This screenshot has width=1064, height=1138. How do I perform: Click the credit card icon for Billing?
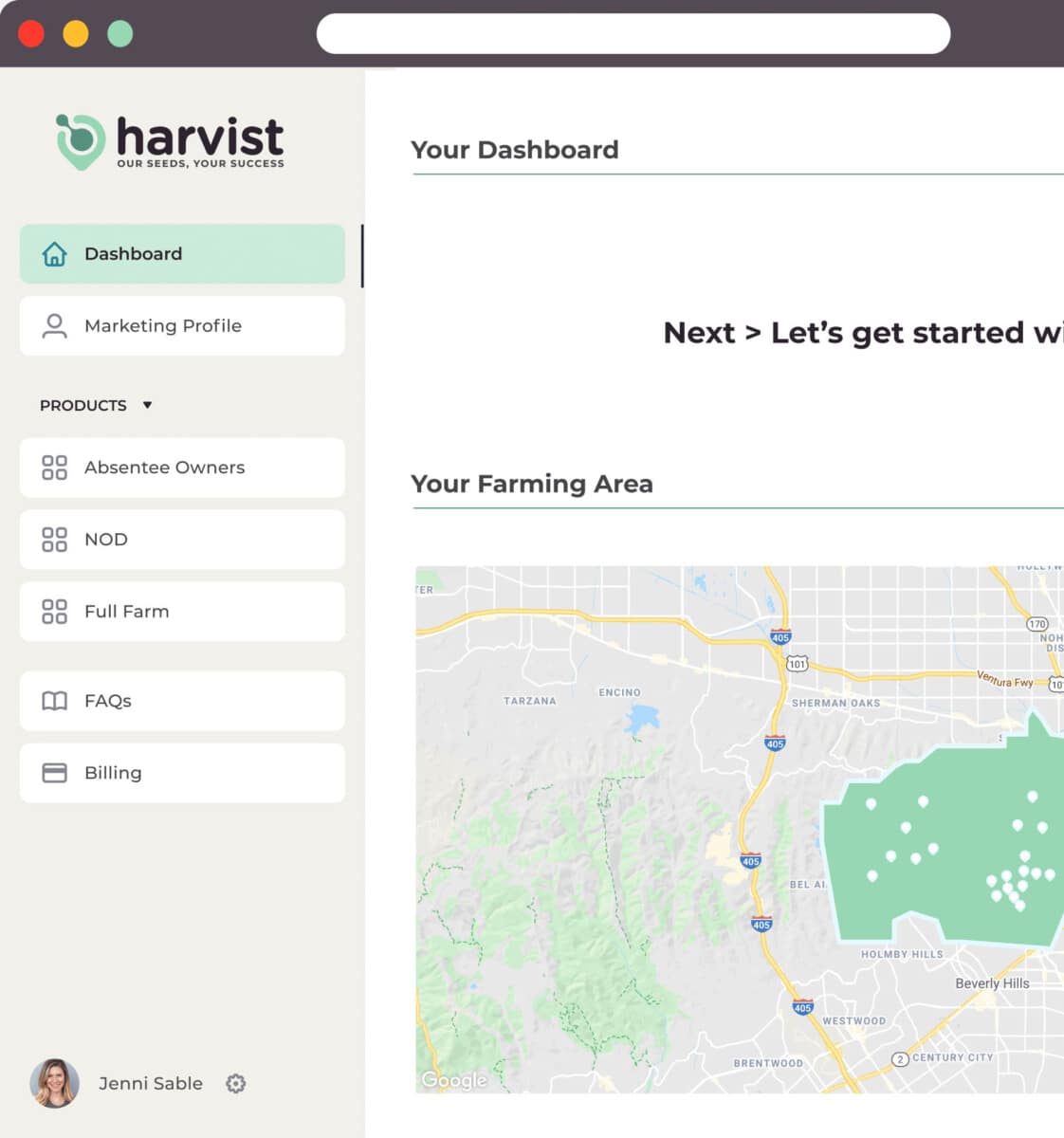tap(55, 773)
